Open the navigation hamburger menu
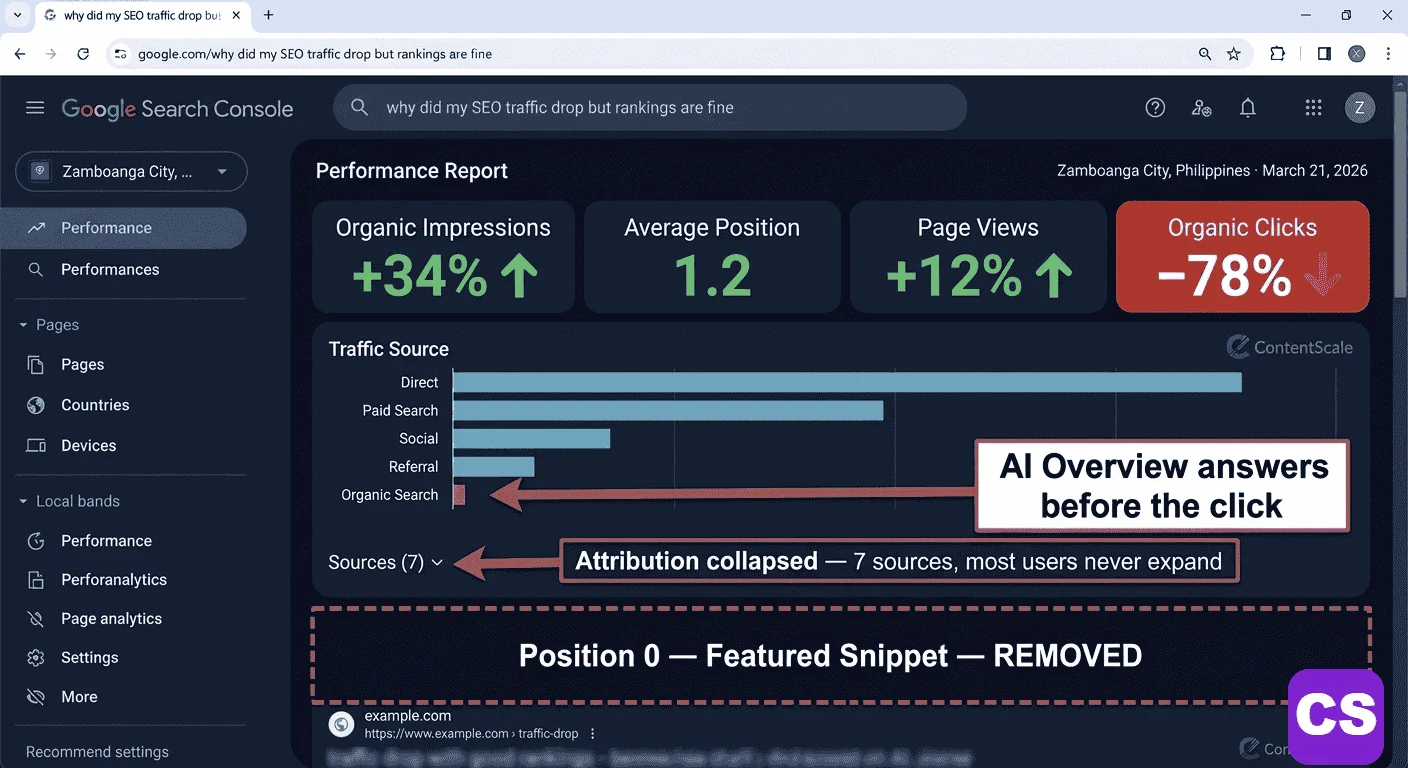Viewport: 1408px width, 768px height. tap(35, 108)
